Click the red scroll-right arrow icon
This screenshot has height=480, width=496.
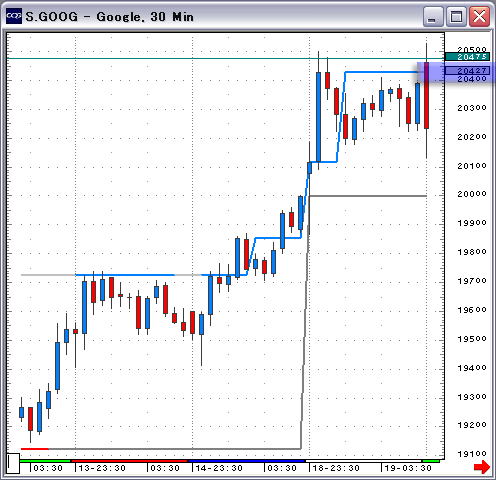tap(482, 466)
